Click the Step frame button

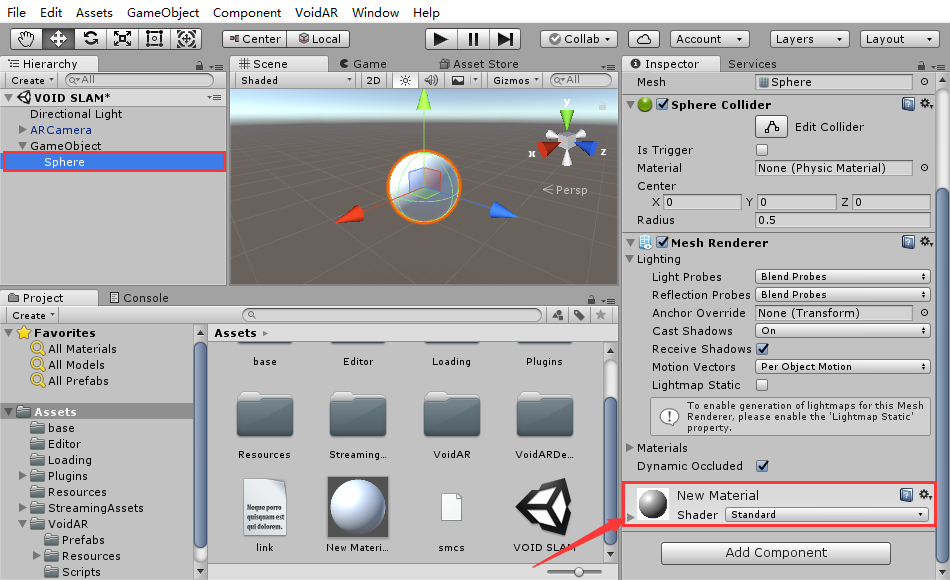pyautogui.click(x=505, y=39)
